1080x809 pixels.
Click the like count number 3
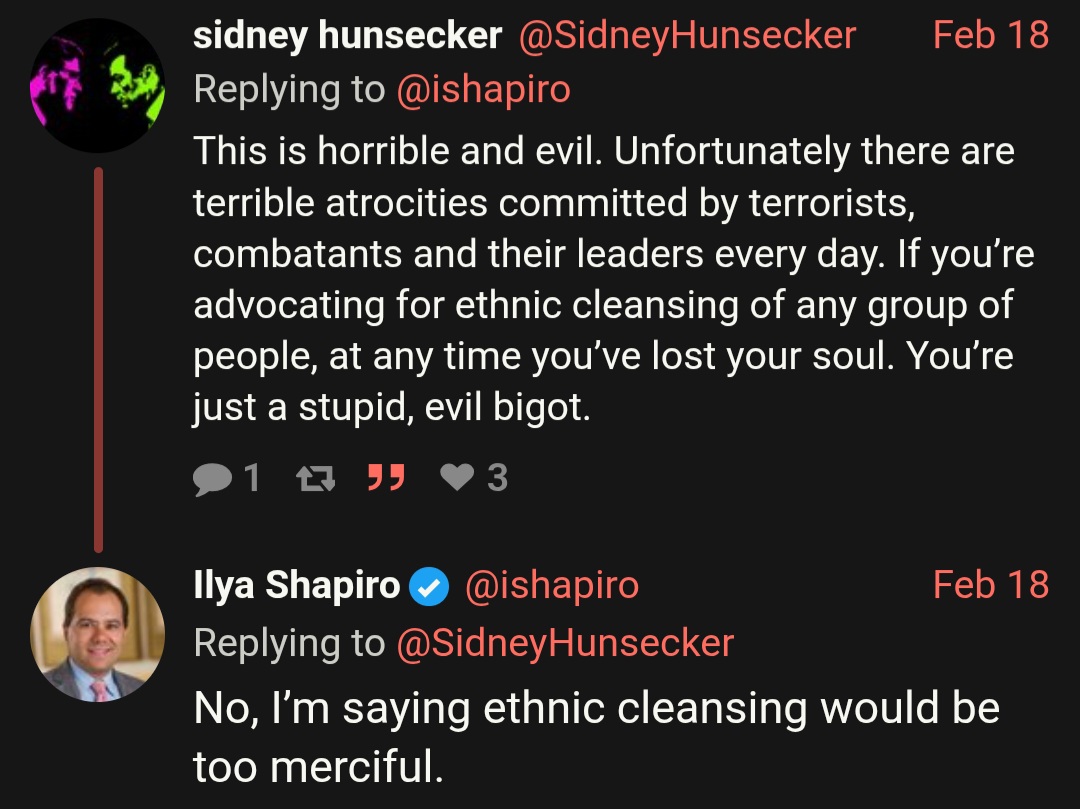497,477
